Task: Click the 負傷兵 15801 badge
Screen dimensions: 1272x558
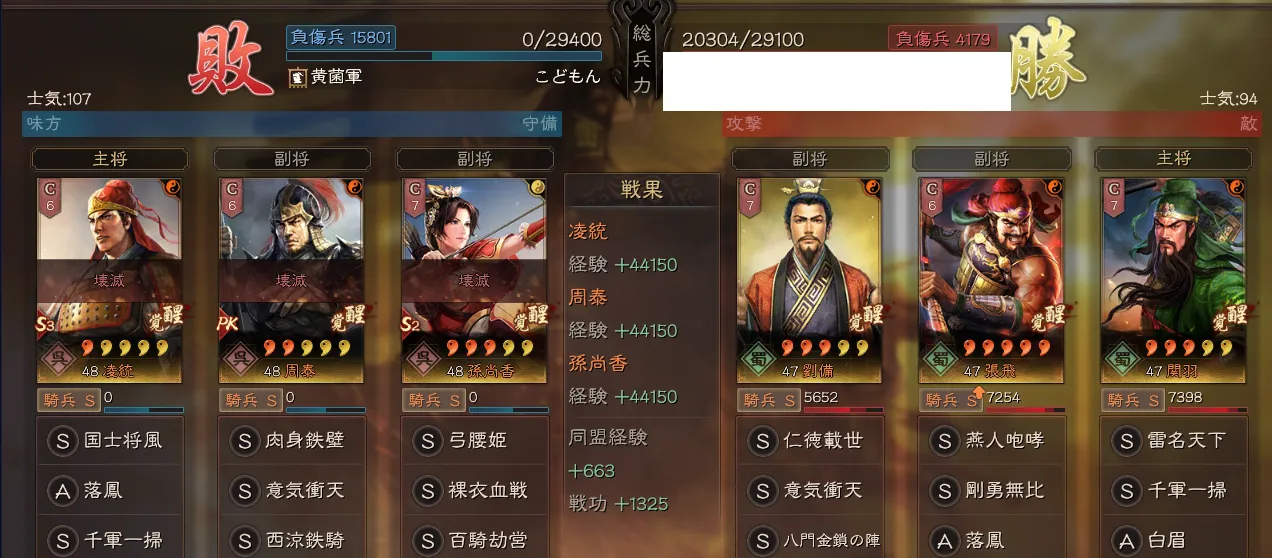Action: [x=341, y=38]
